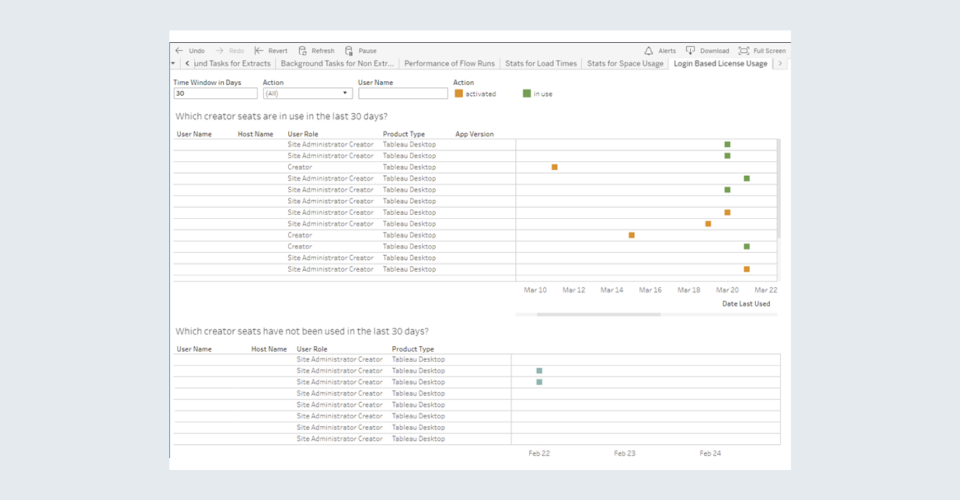Select the green in use legend swatch
Screen dimensions: 960x500
527,94
